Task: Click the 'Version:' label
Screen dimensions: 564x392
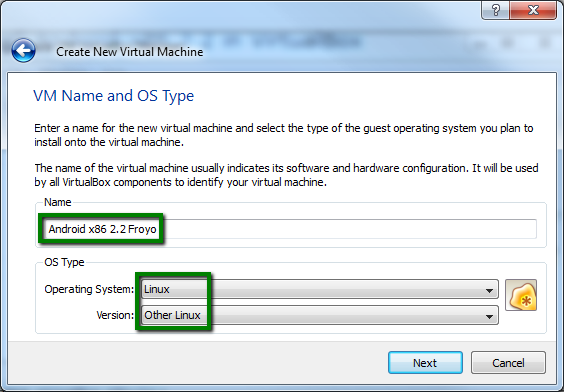Action: tap(115, 315)
